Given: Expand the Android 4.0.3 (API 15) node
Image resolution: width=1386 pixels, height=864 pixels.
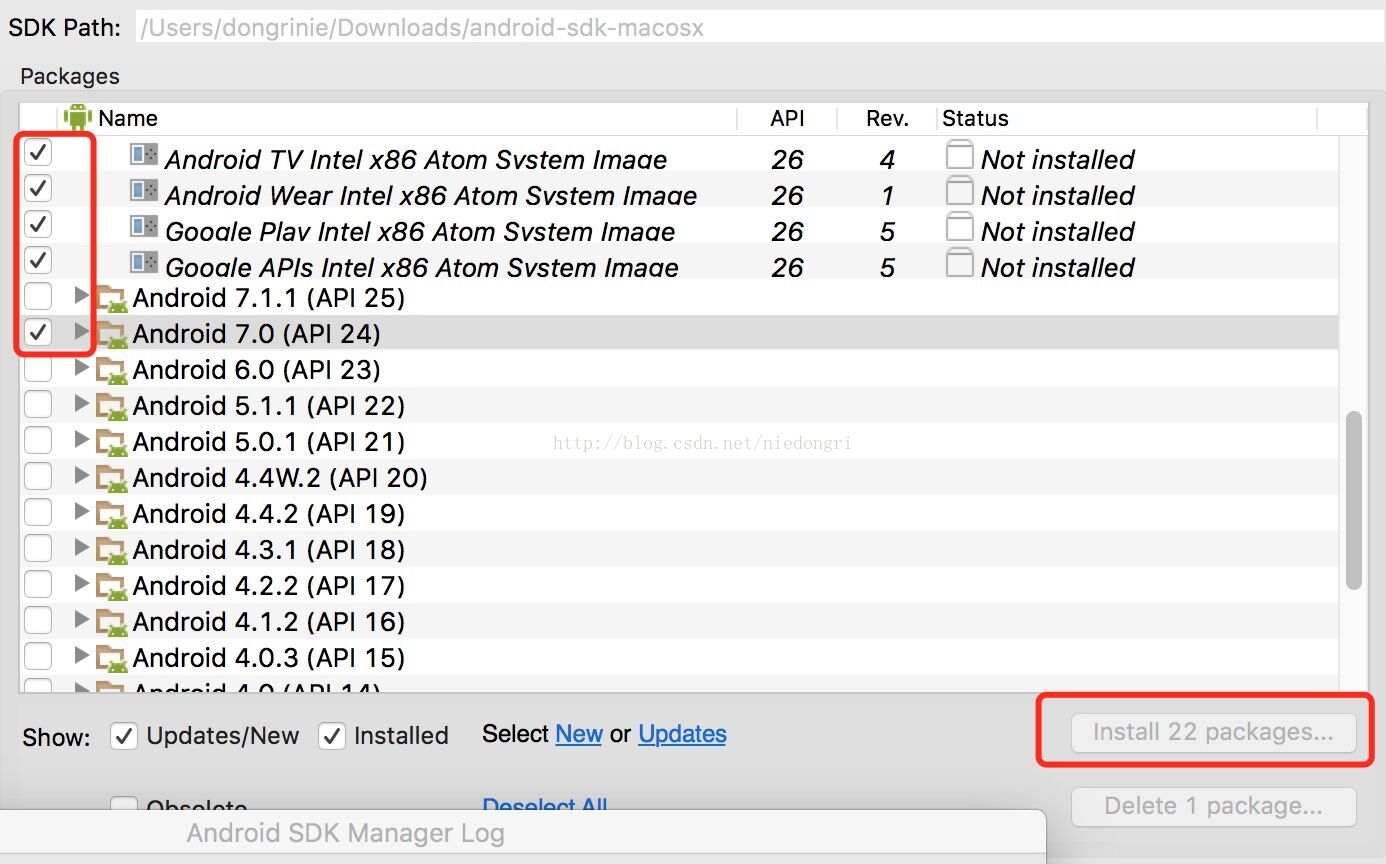Looking at the screenshot, I should (x=82, y=656).
